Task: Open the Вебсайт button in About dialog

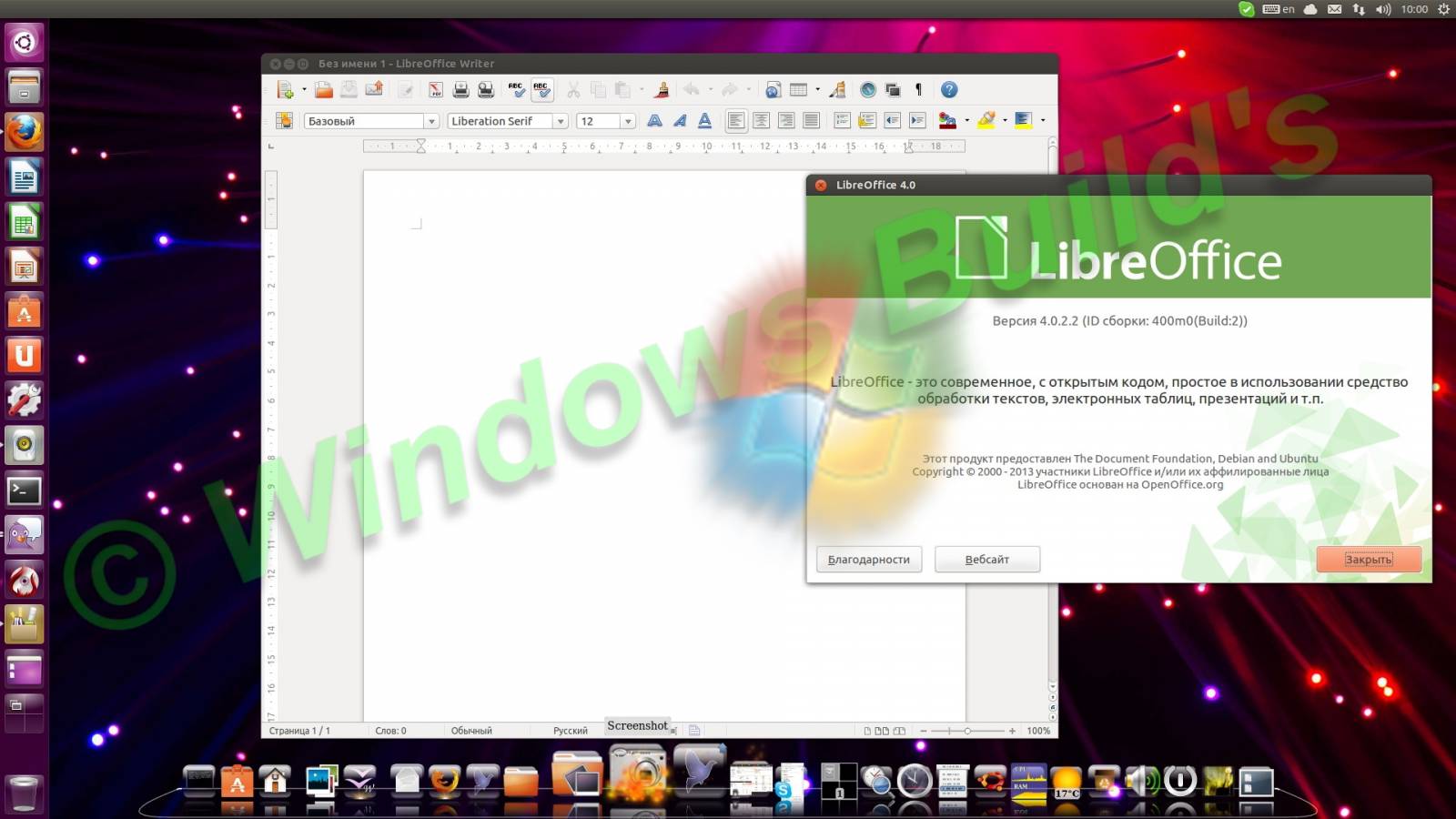Action: click(987, 560)
